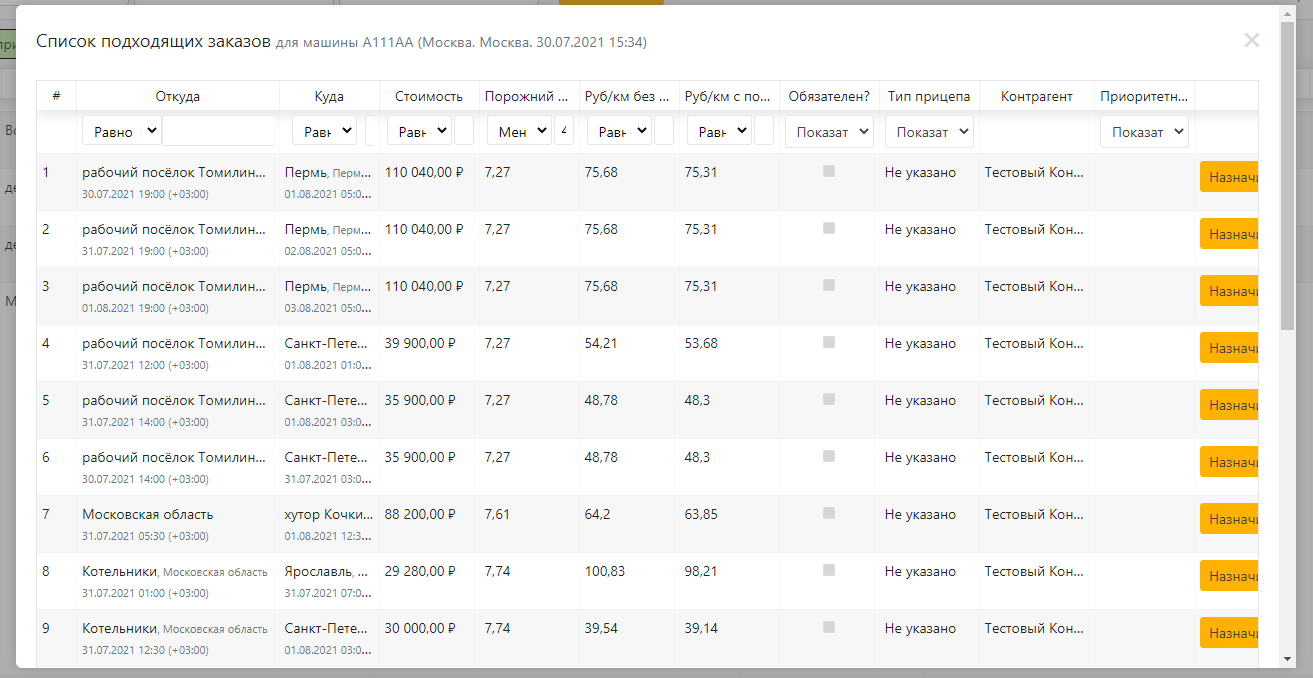The image size is (1313, 678).
Task: Click Назначить button for order 1
Action: point(1229,177)
